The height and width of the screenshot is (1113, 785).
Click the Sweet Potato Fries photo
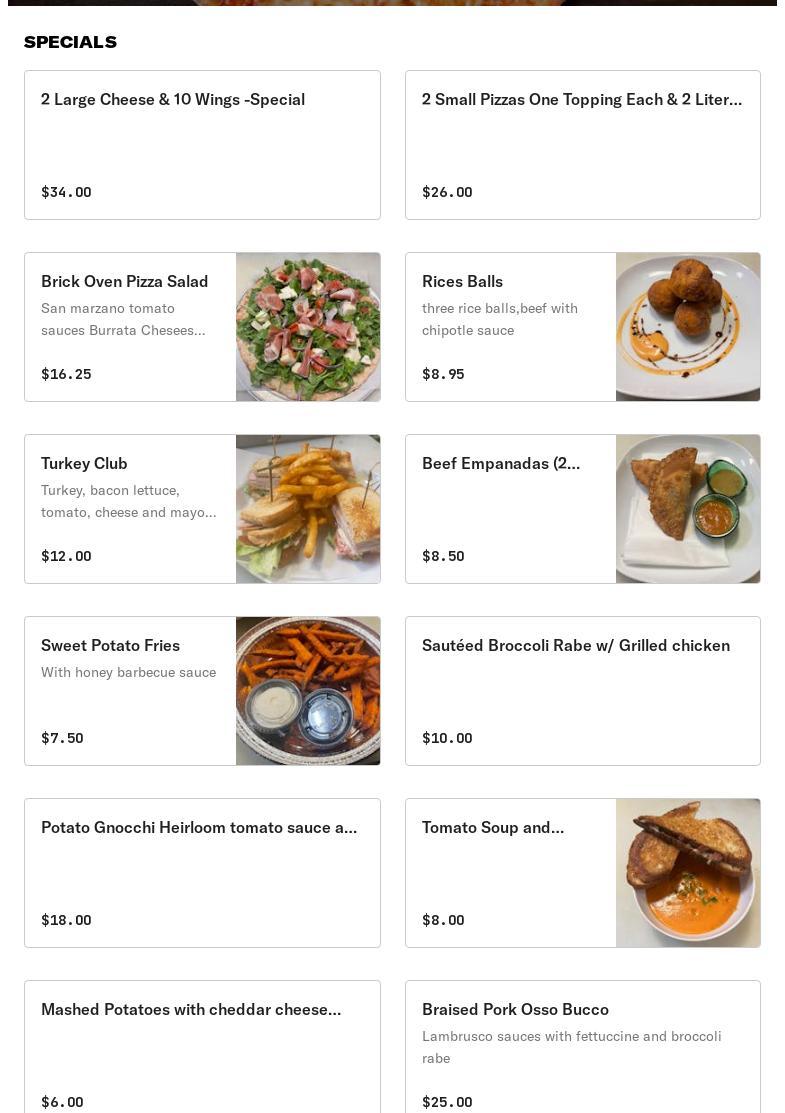[x=308, y=691]
